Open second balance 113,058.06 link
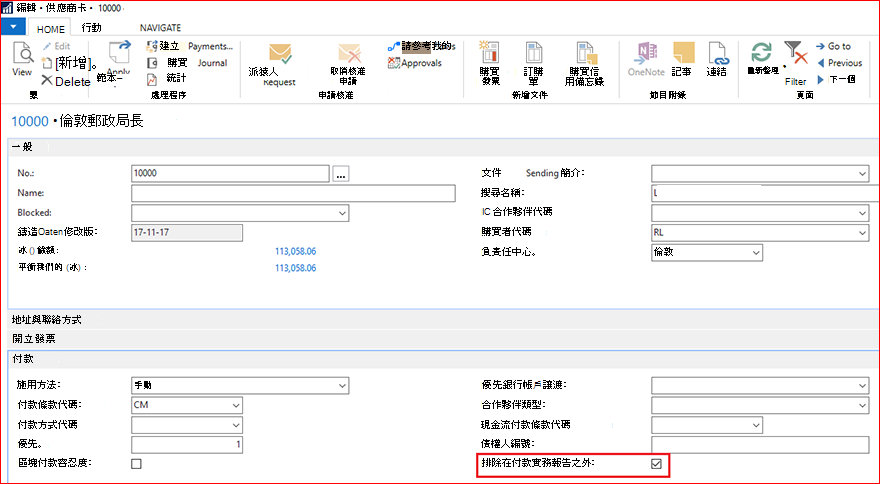This screenshot has height=484, width=880. [295, 268]
